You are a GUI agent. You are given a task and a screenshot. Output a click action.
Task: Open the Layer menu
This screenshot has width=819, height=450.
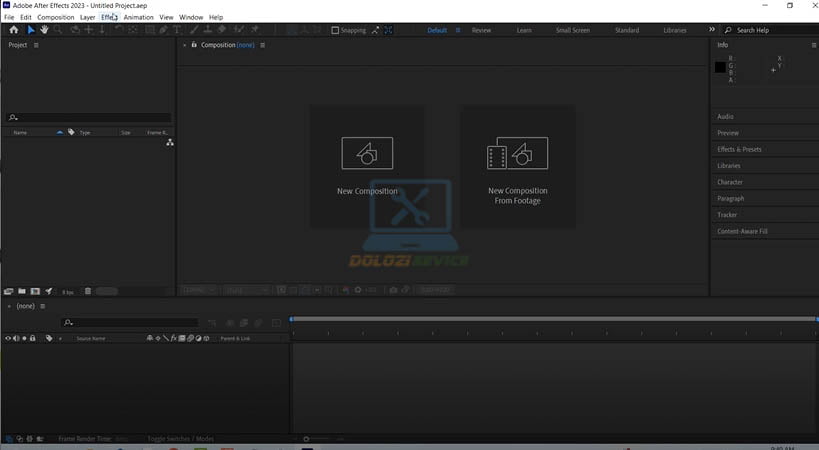[x=88, y=17]
